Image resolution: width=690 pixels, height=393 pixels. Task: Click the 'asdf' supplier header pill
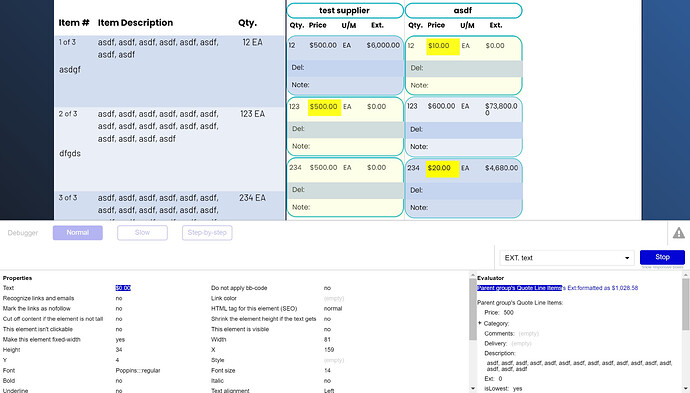coord(463,11)
